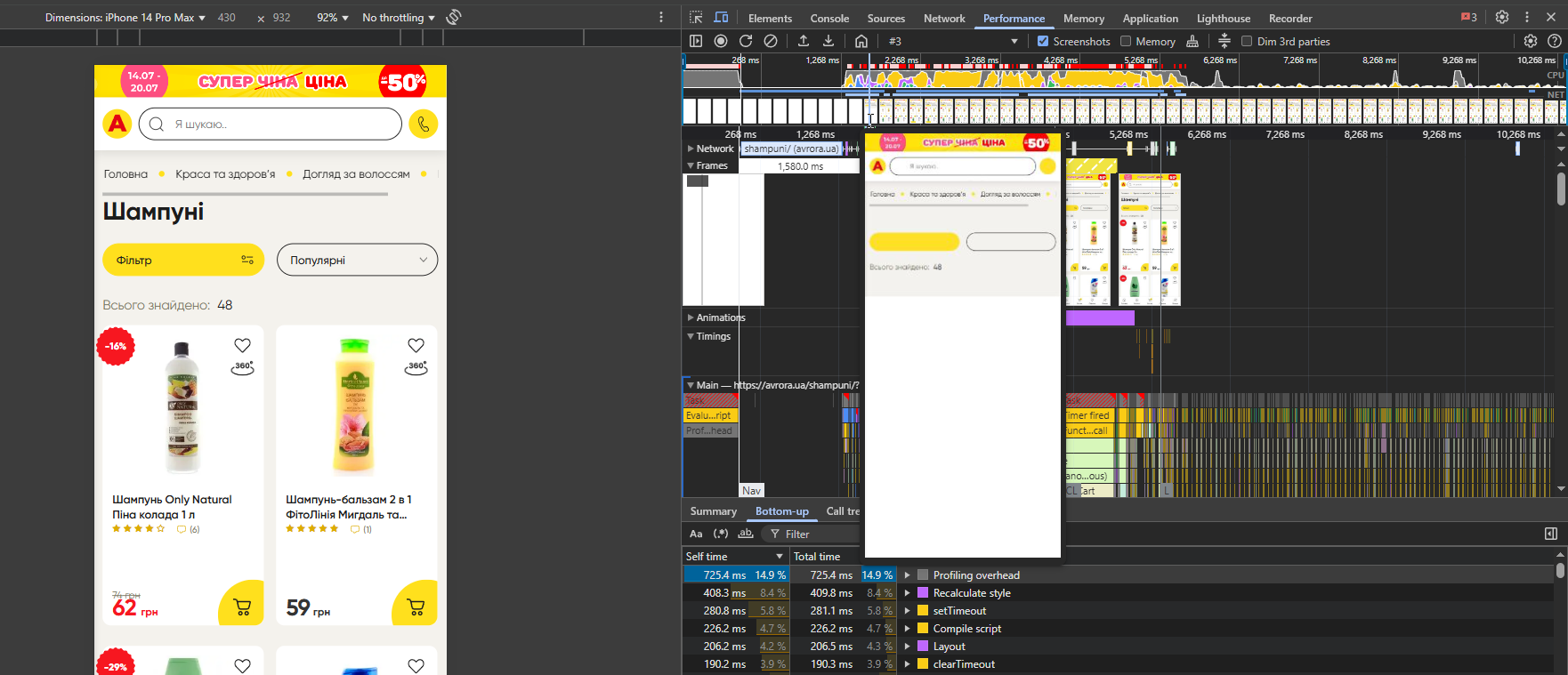Expand the Recalculate style row
Screen dimensions: 1568x675
click(x=907, y=593)
